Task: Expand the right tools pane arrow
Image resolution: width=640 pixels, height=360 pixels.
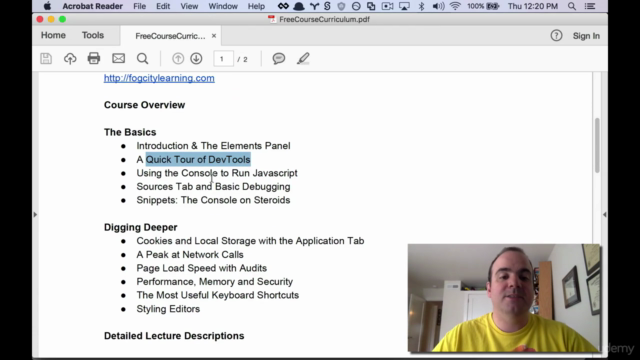Action: point(604,214)
